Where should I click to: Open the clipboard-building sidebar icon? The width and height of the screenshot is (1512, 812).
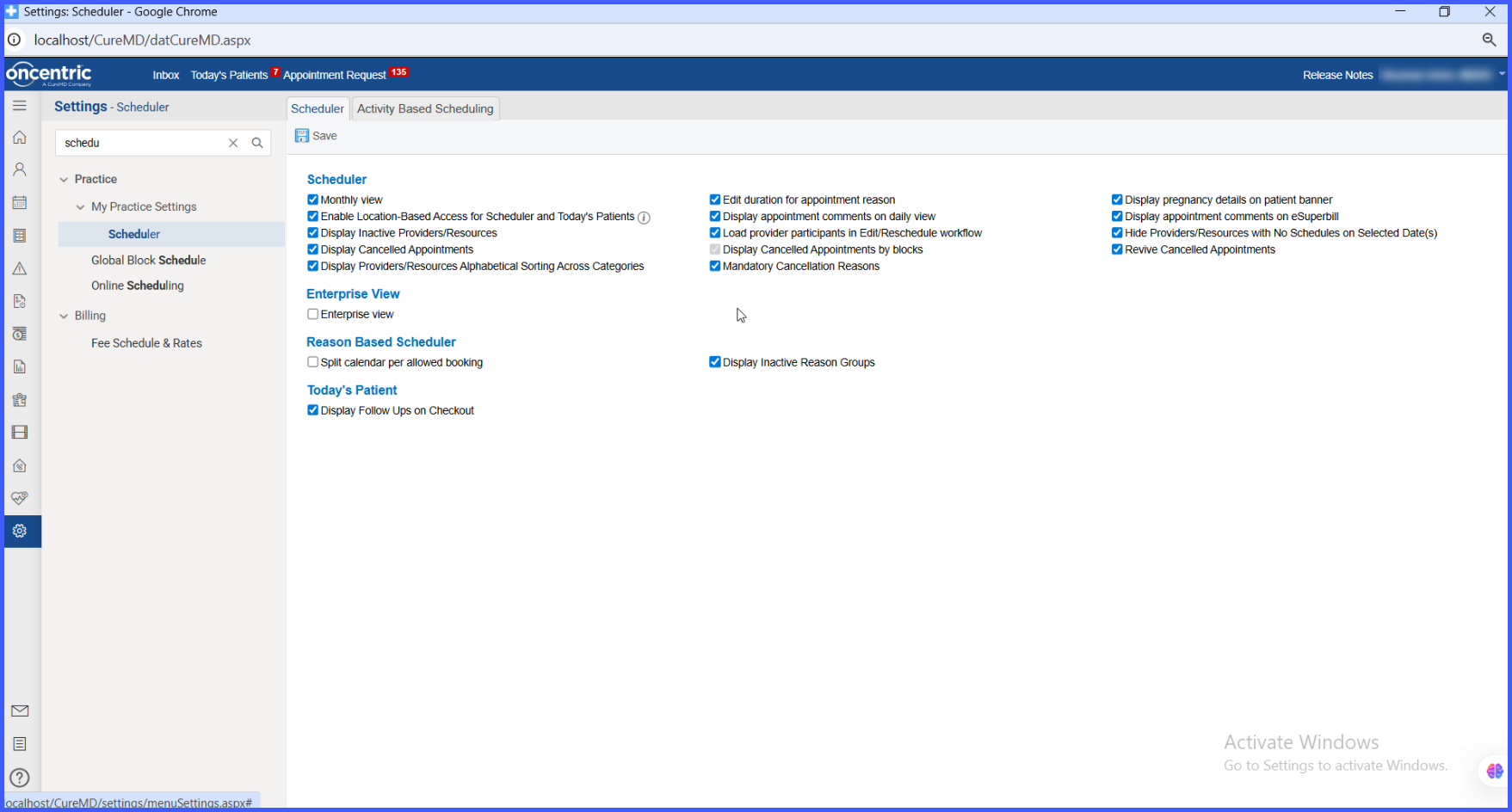pos(20,400)
